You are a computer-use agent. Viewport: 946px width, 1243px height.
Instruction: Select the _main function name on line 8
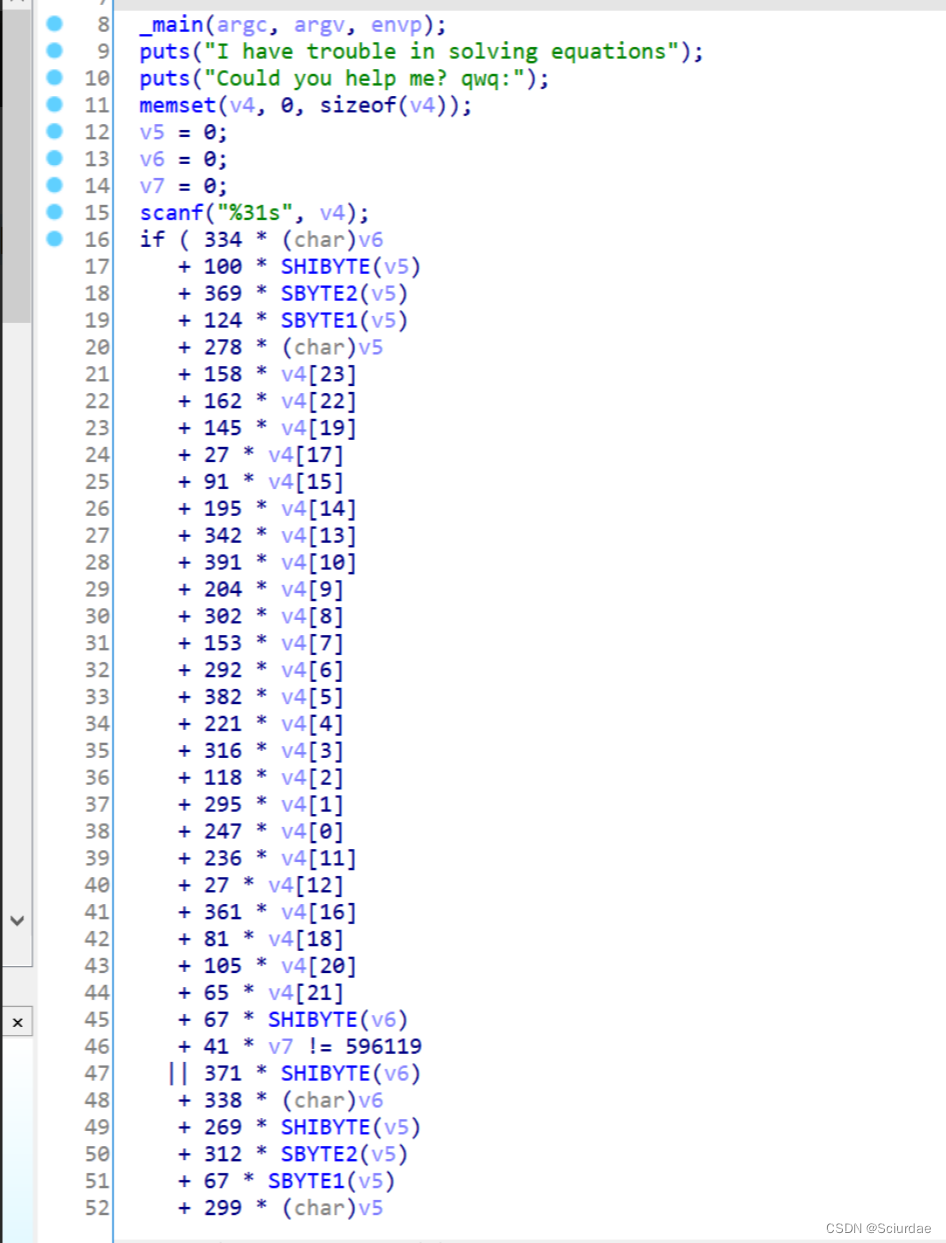(168, 24)
